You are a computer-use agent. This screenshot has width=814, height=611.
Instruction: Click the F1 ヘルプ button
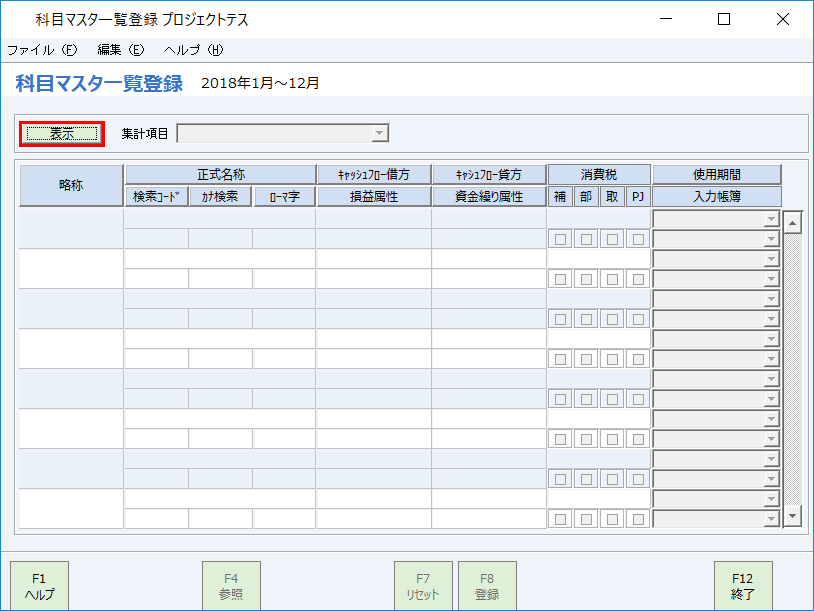[x=40, y=585]
